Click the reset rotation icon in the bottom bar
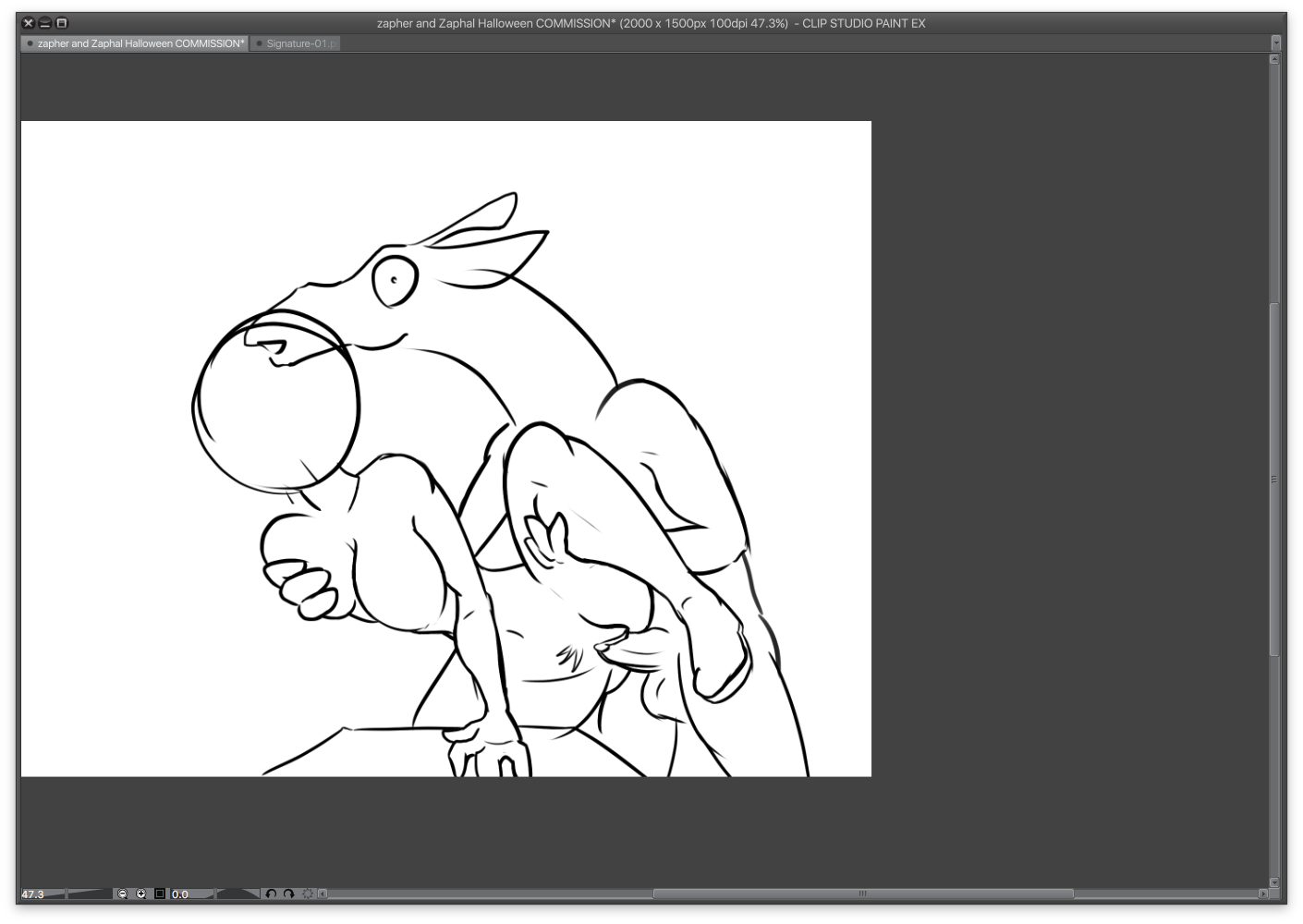1303x924 pixels. click(x=308, y=894)
